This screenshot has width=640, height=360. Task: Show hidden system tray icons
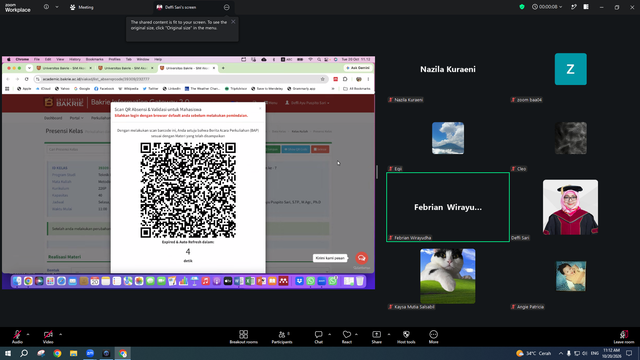point(561,353)
